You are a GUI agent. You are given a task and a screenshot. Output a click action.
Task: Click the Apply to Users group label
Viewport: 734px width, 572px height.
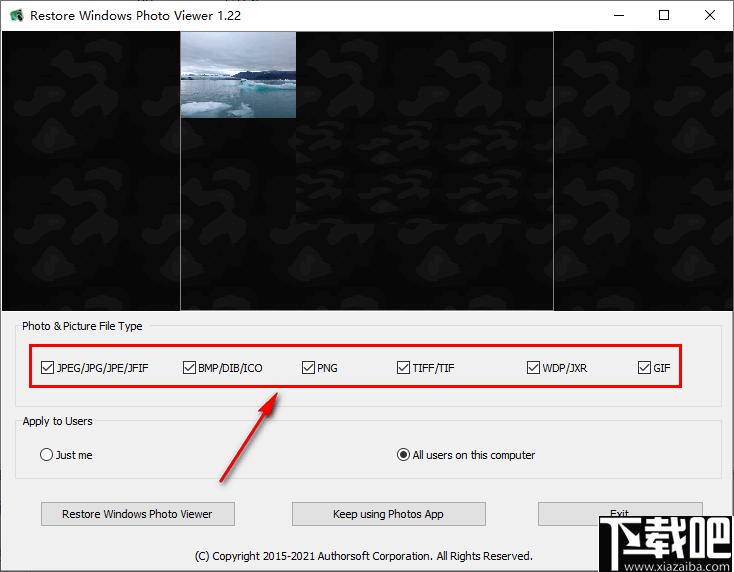tap(58, 421)
